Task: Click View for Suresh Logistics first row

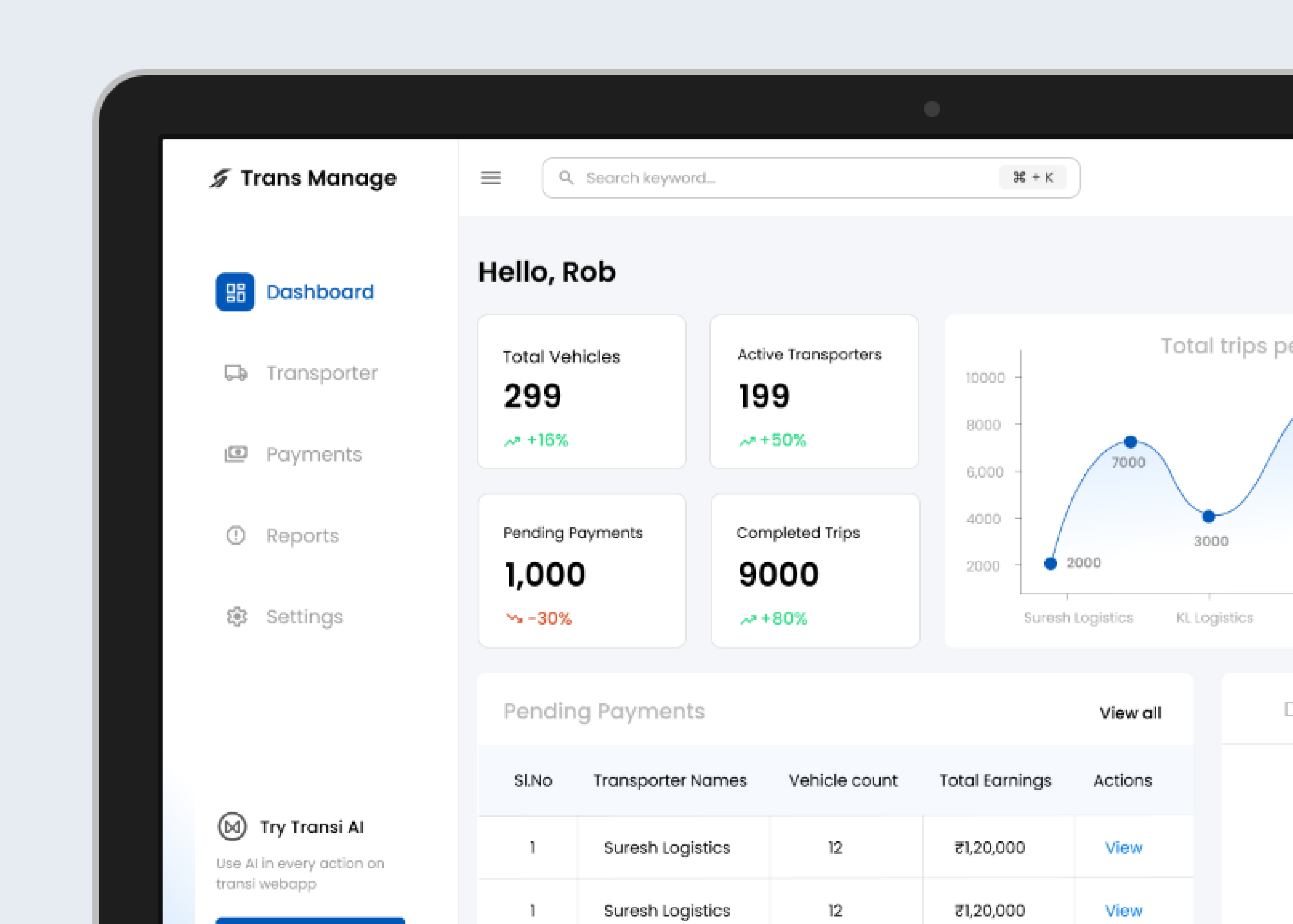Action: pyautogui.click(x=1124, y=847)
